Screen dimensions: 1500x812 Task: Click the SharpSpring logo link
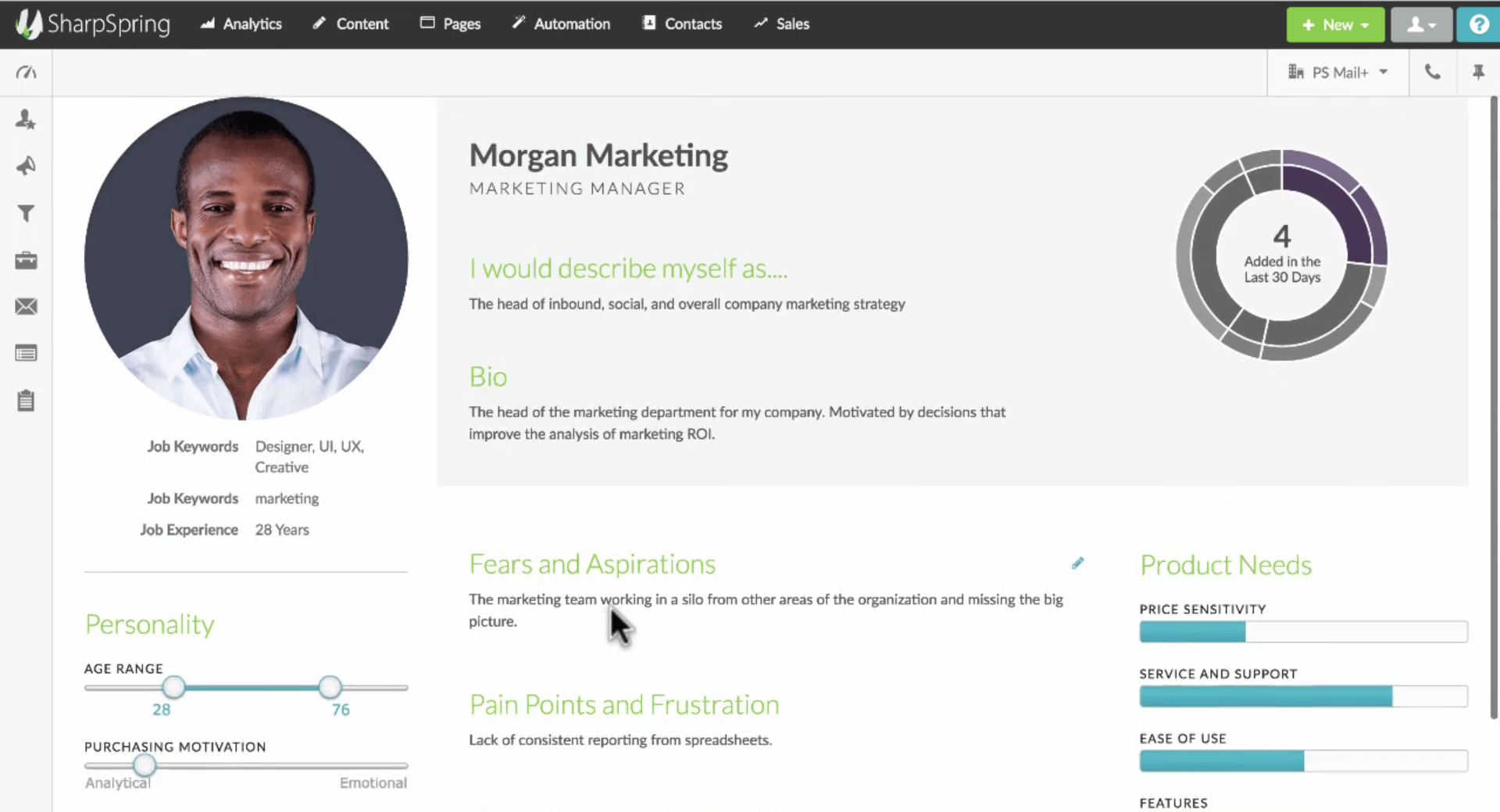coord(94,24)
